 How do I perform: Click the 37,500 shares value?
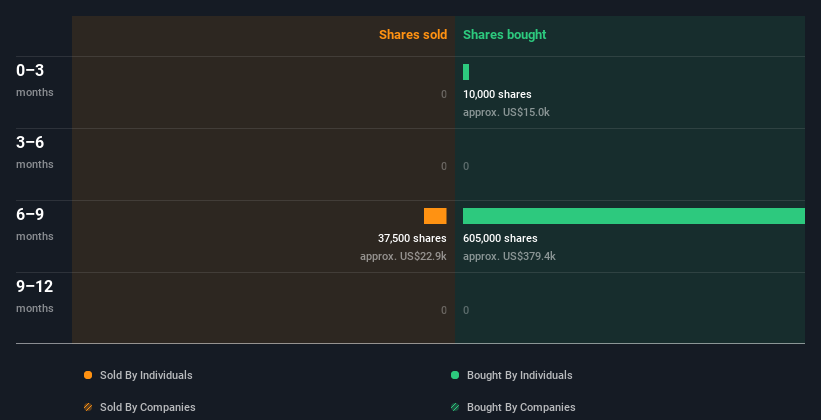412,238
